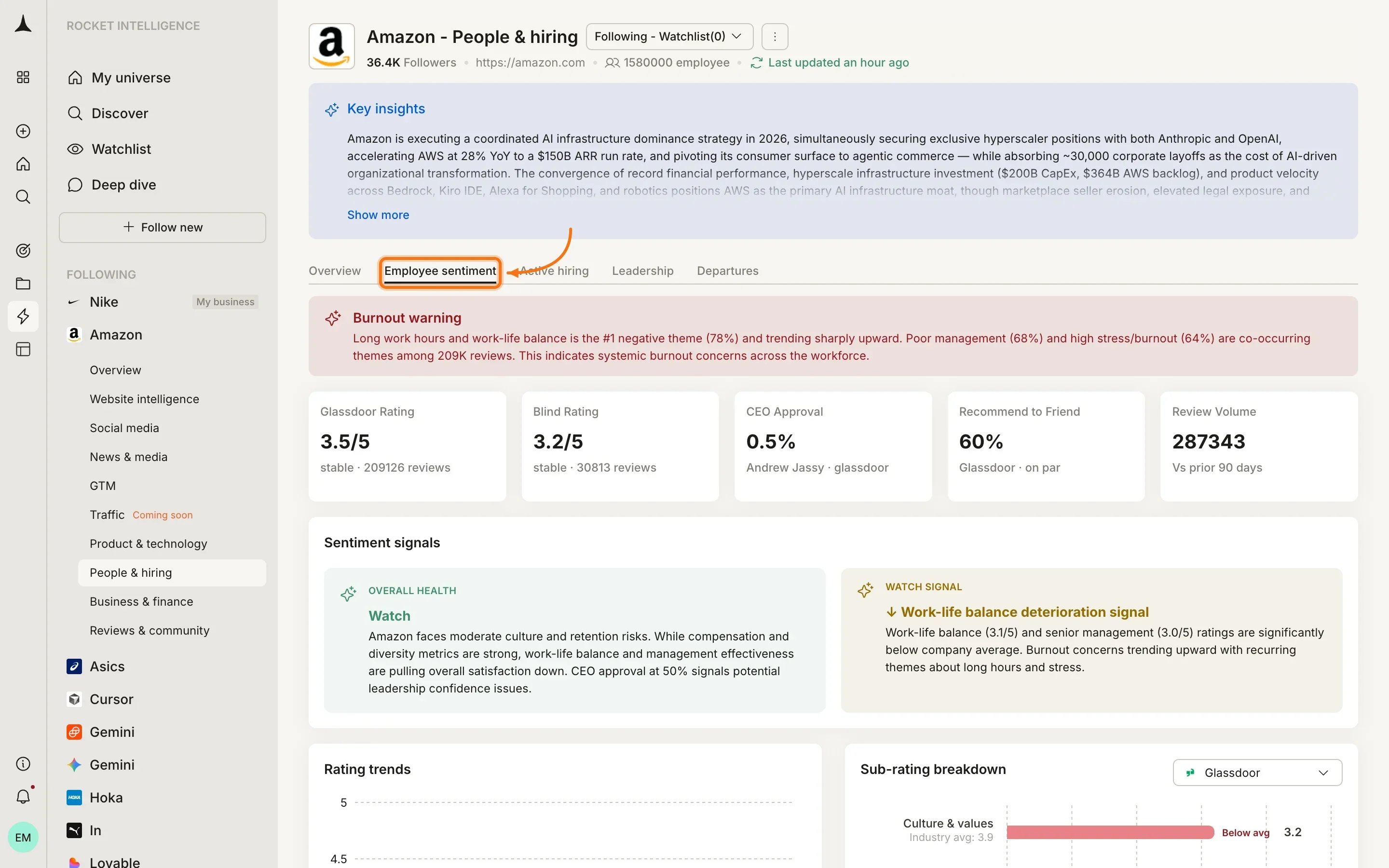Open the notifications bell icon
Screen dimensions: 1389x868
pyautogui.click(x=23, y=796)
